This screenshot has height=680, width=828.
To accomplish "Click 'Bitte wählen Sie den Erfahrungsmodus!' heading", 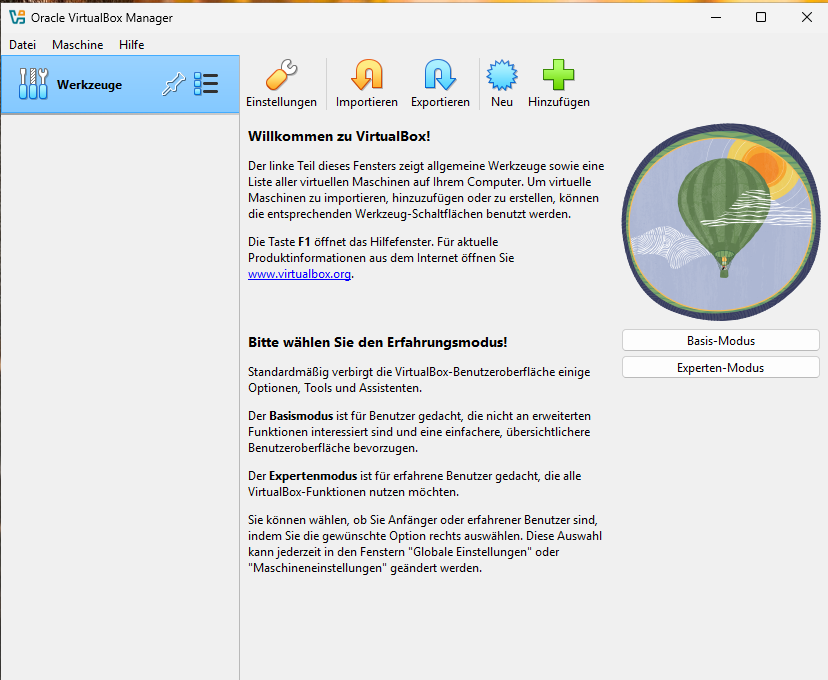I will point(378,342).
